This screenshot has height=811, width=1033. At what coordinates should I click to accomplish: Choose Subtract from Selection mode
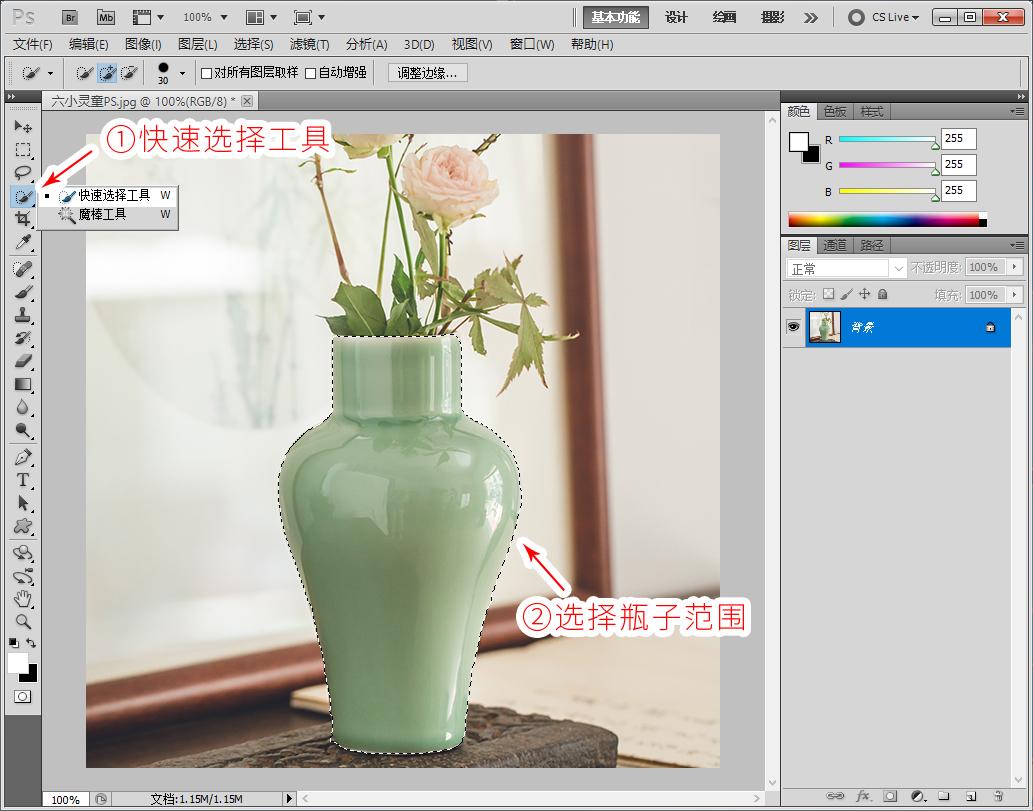tap(129, 73)
